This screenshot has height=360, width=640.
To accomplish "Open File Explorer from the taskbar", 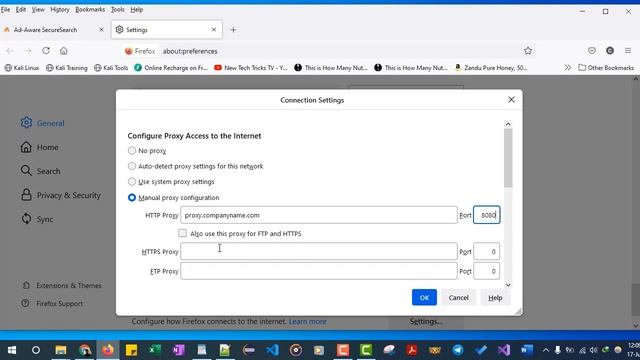I will tap(61, 350).
